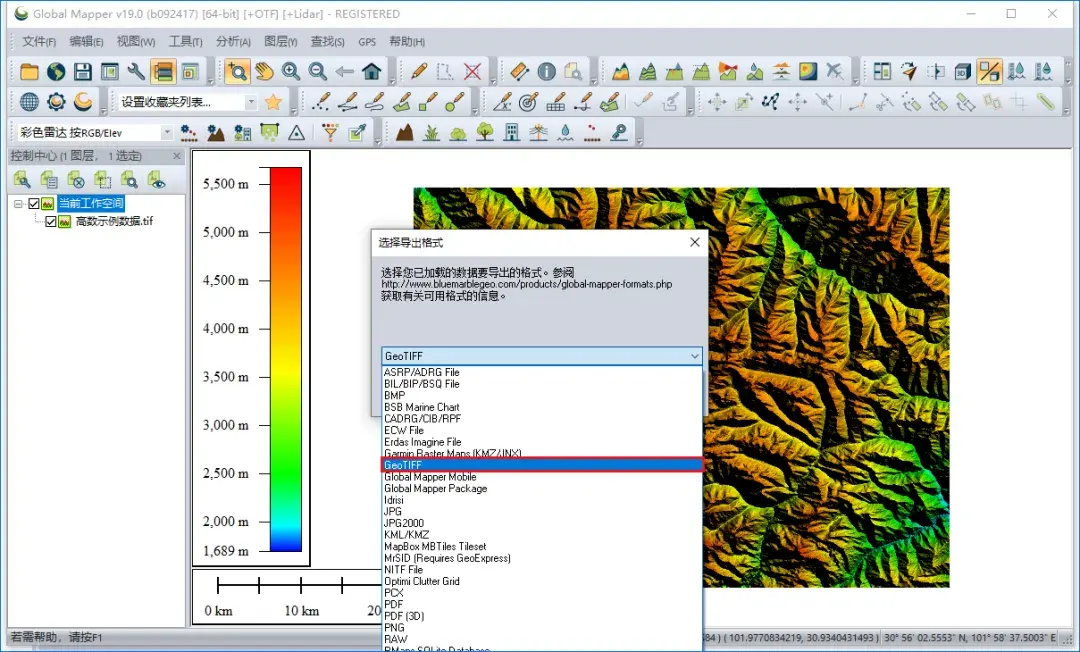Open the 分析 menu
The height and width of the screenshot is (652, 1080).
tap(233, 42)
